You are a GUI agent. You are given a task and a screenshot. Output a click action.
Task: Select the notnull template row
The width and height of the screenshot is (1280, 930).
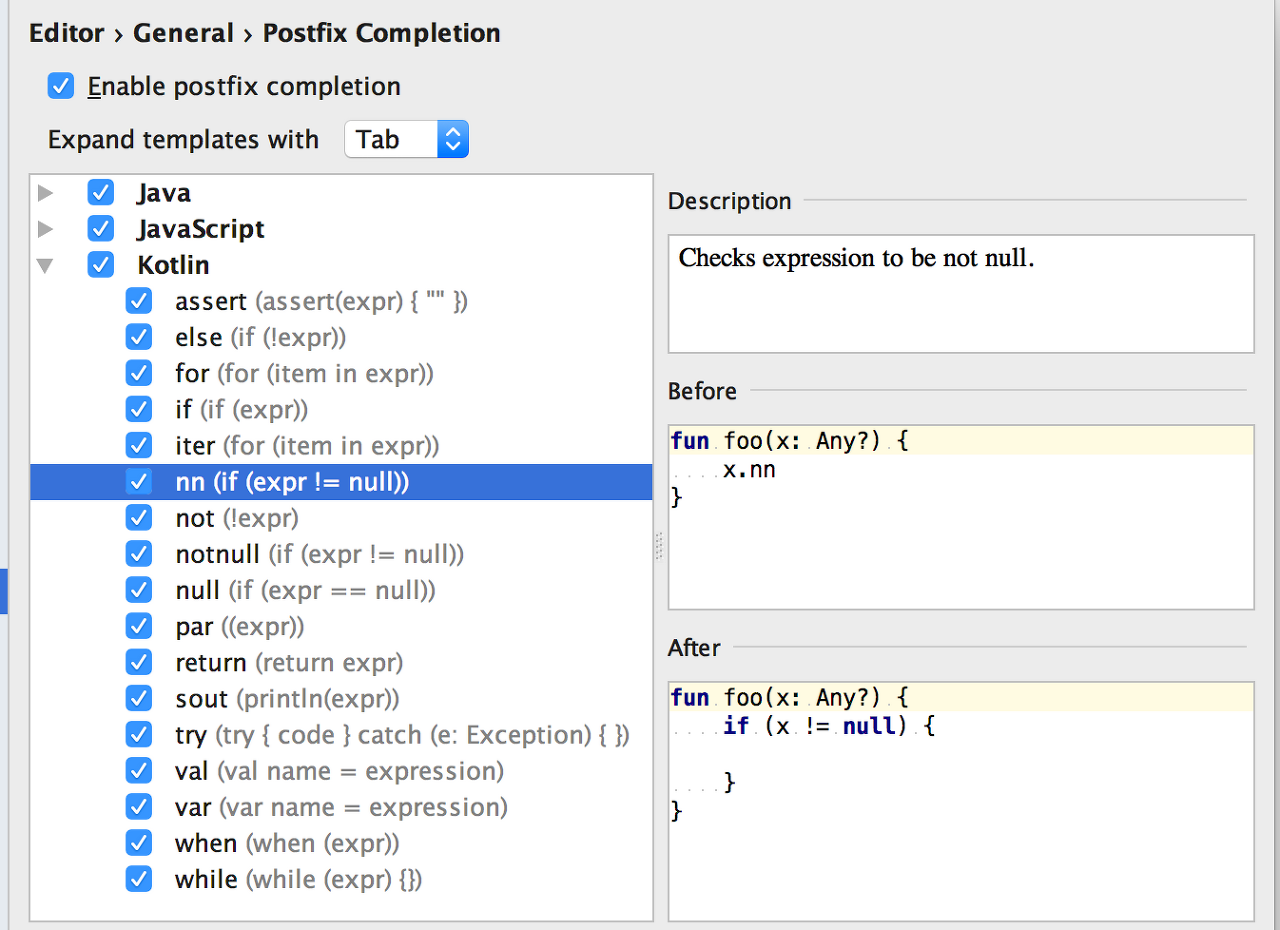319,554
